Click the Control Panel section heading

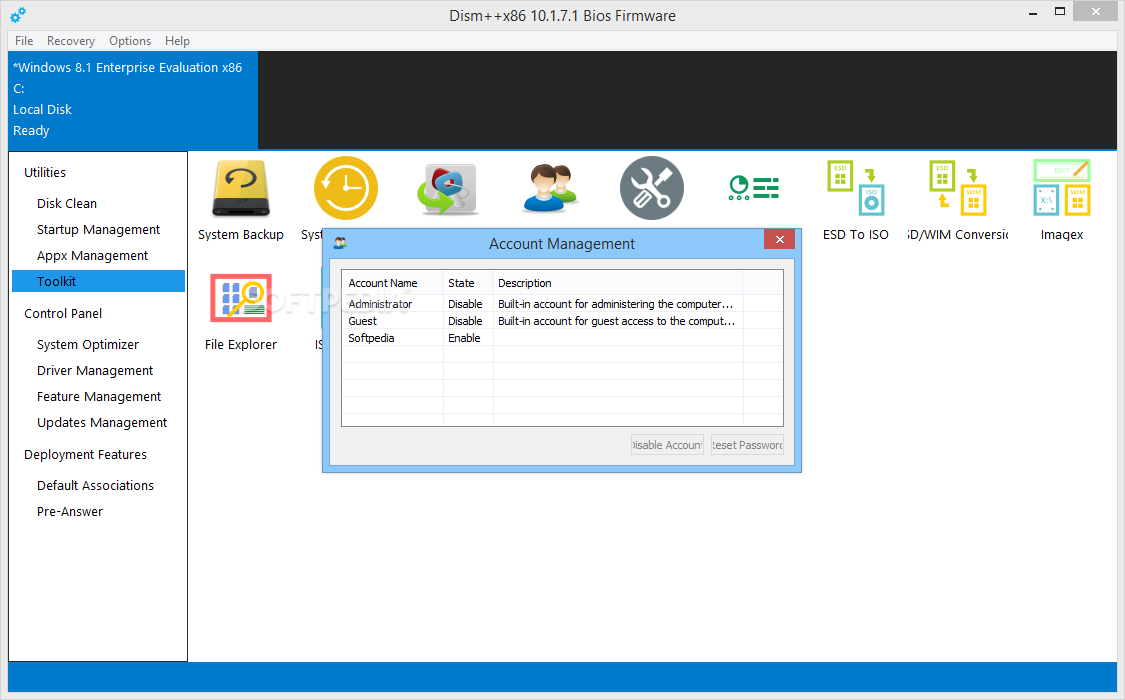[x=63, y=313]
